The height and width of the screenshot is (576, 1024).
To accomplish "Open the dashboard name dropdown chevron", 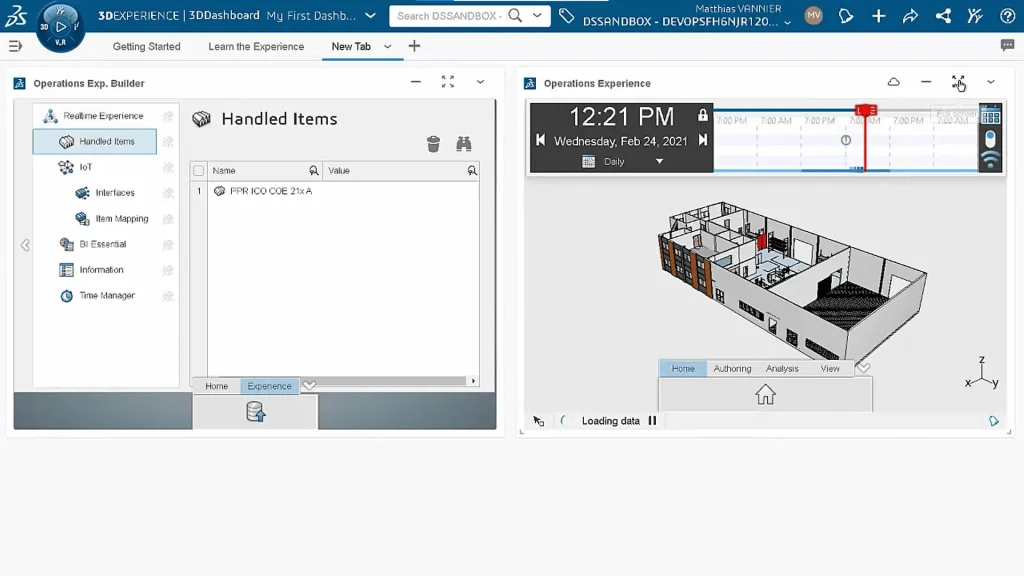I will (x=371, y=16).
